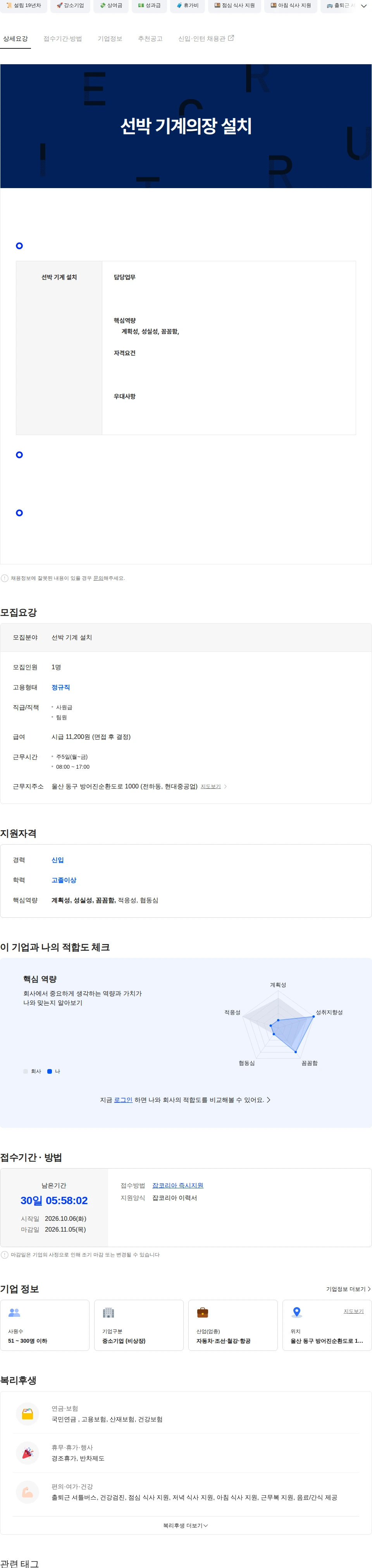Click the 위치 map pin icon
The width and height of the screenshot is (372, 1568).
coord(297,1313)
